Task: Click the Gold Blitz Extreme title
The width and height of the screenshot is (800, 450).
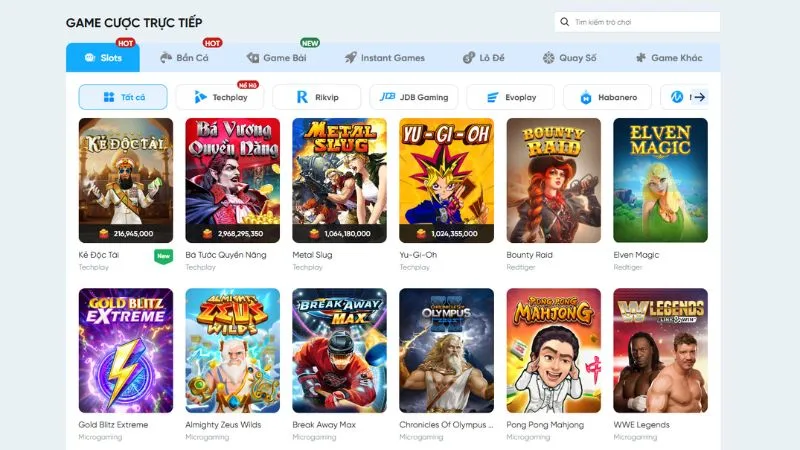Action: (113, 424)
